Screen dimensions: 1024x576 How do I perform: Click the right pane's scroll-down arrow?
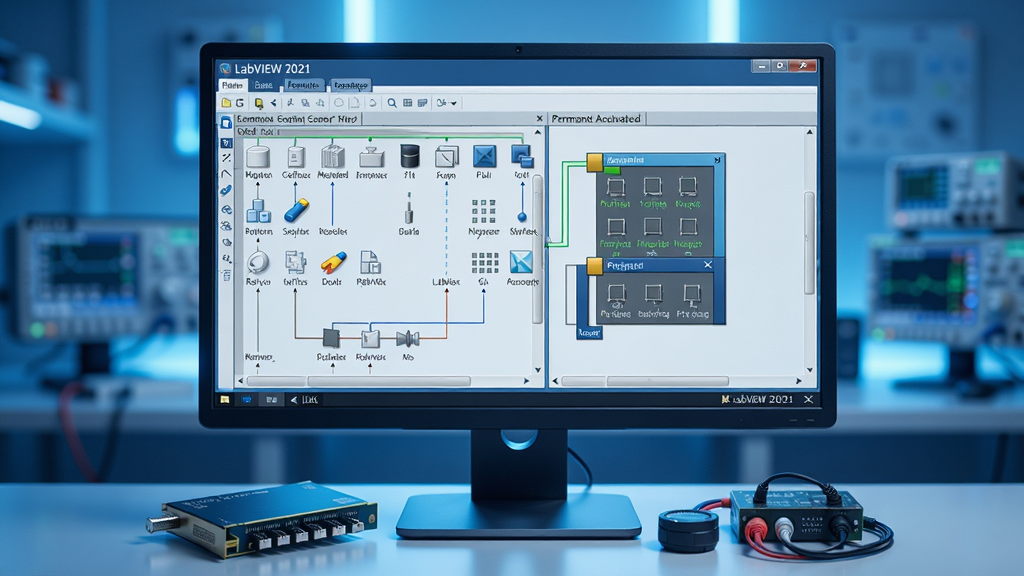[x=810, y=370]
